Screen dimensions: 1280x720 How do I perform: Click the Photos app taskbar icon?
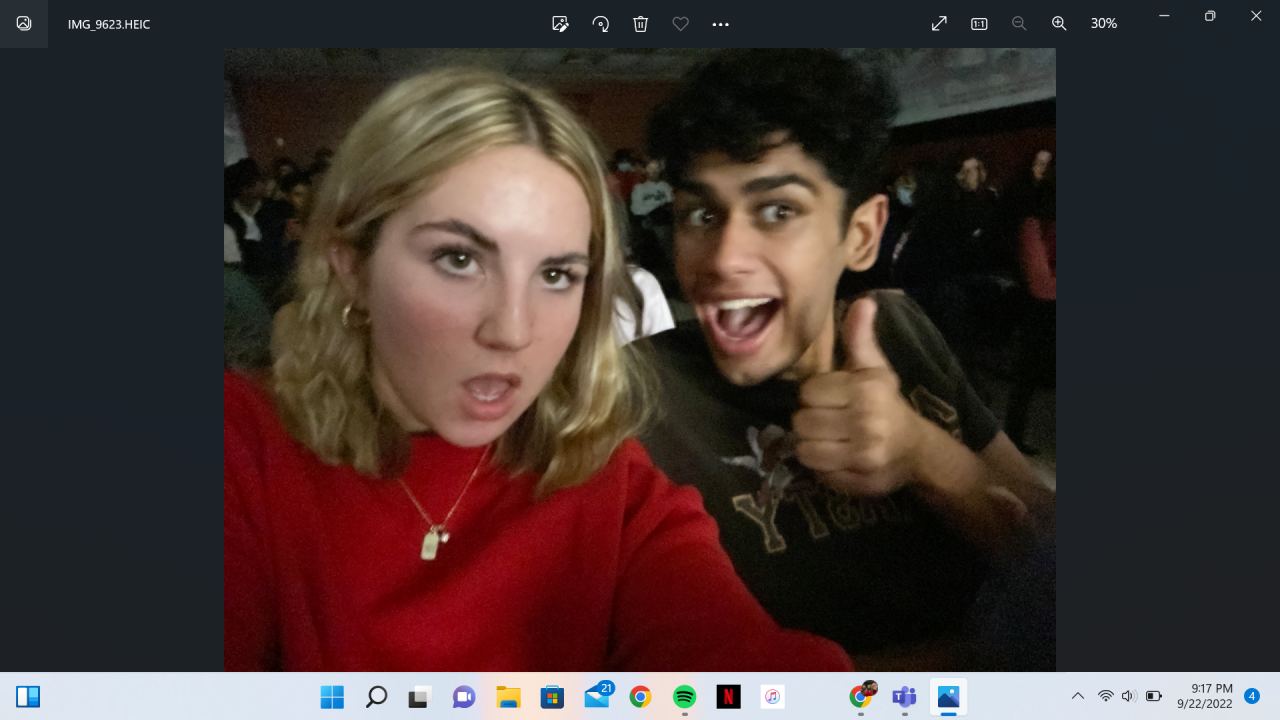(x=948, y=697)
